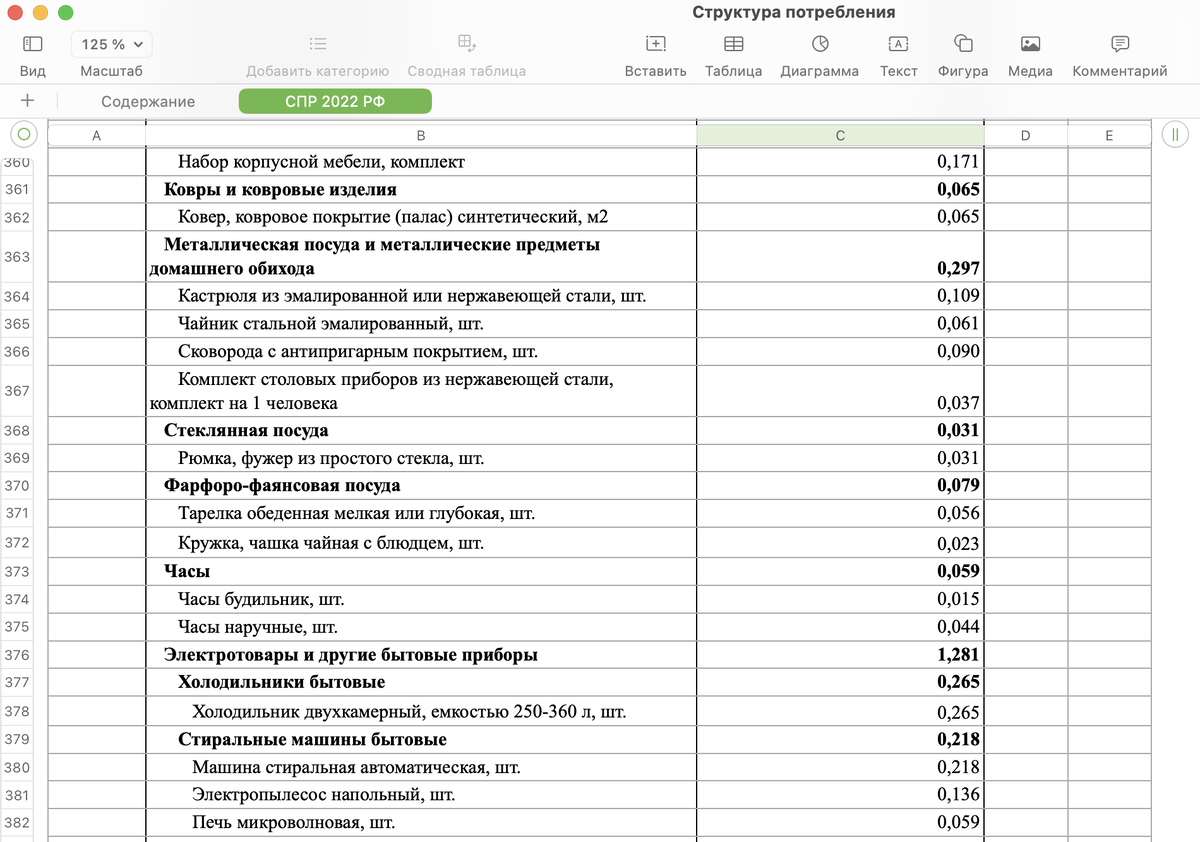Click the Добавить категорию icon
Image resolution: width=1200 pixels, height=842 pixels.
click(317, 44)
